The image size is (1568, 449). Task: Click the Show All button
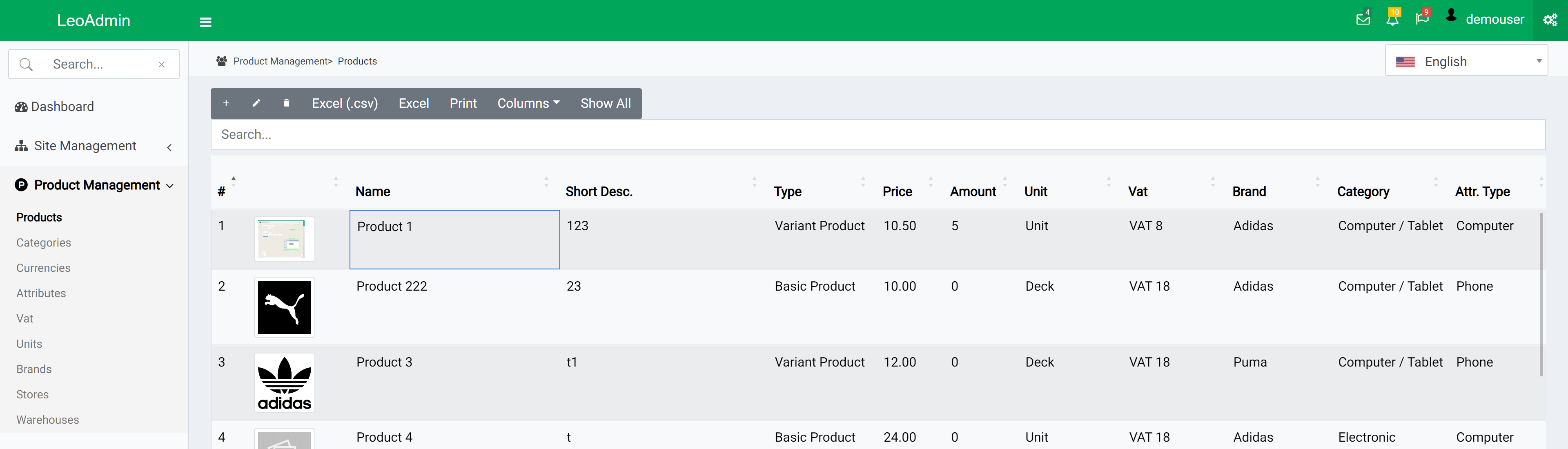[605, 103]
